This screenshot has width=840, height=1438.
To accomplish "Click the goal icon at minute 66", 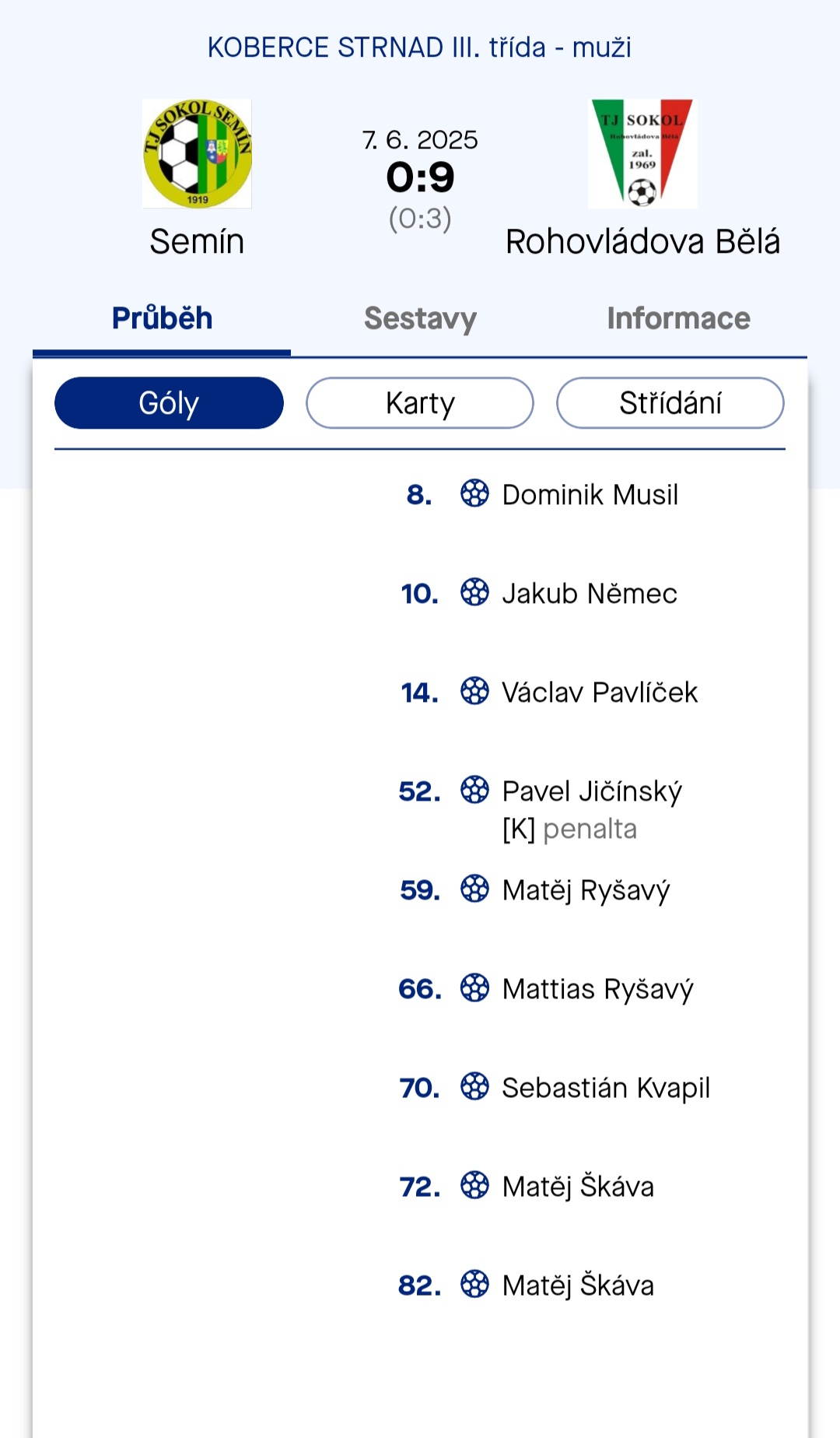I will (x=474, y=987).
